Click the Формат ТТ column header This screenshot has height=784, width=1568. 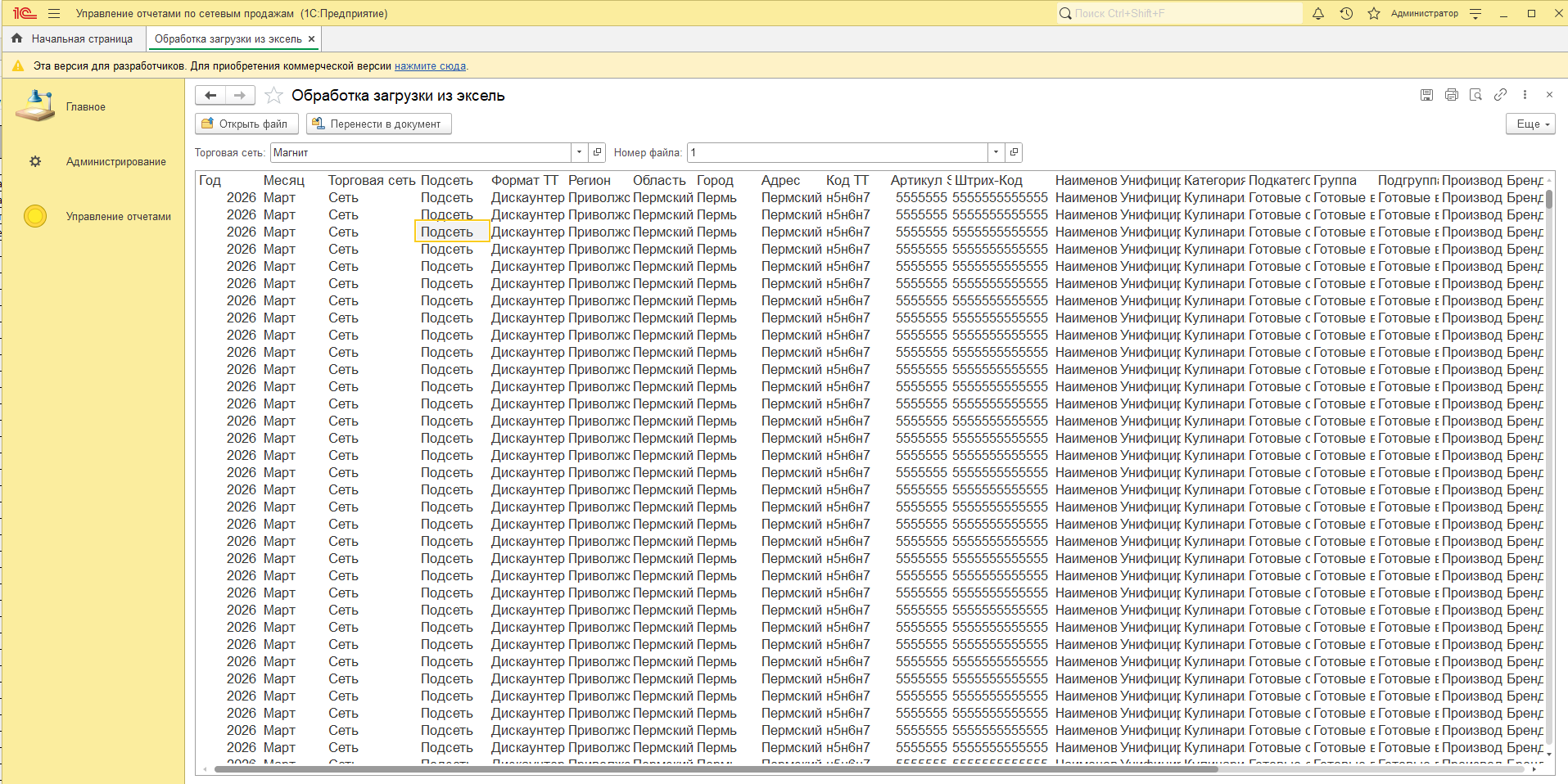tap(525, 180)
